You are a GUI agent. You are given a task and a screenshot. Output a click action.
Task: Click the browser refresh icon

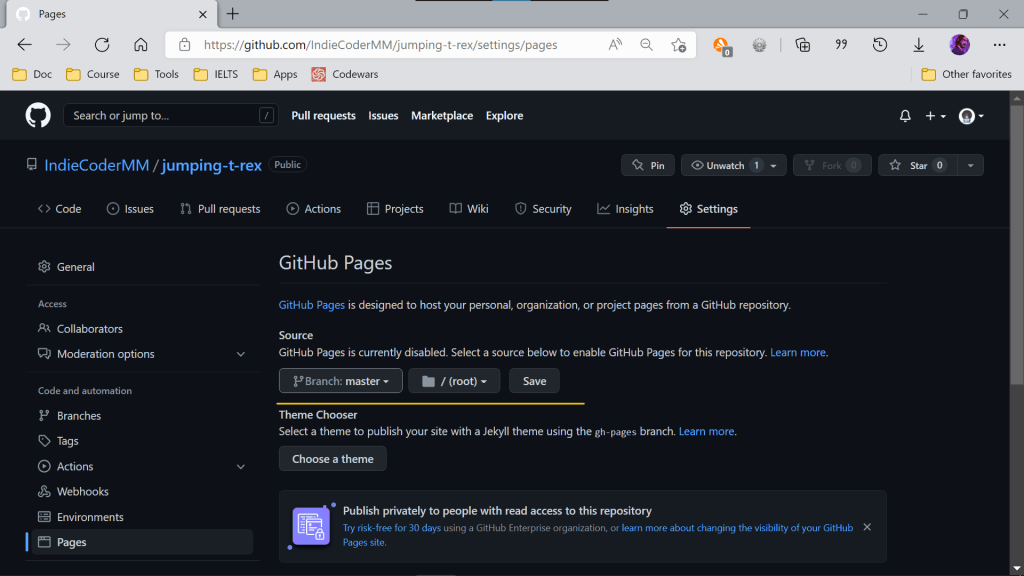101,45
